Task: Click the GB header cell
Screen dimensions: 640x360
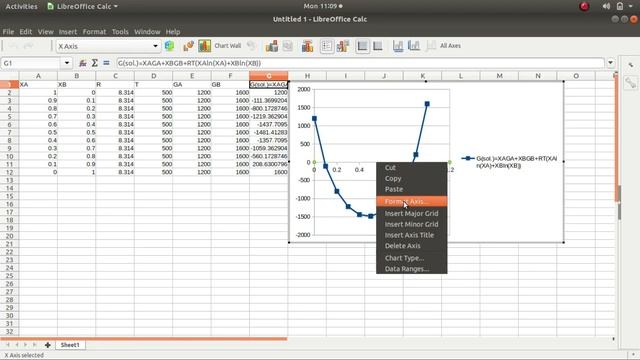Action: pos(230,84)
